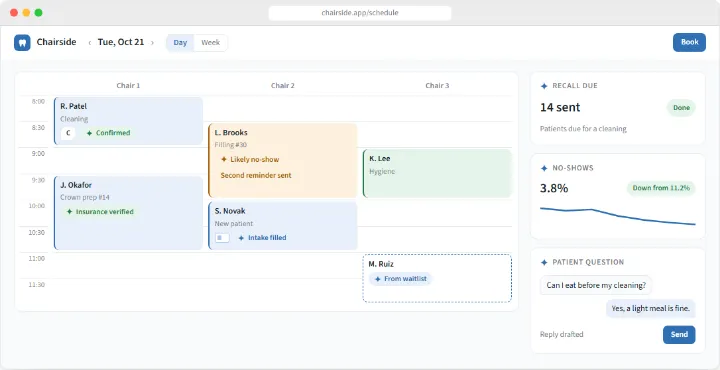The image size is (720, 370).
Task: Open the From waitlist tag on M. Ruiz
Action: click(x=400, y=279)
